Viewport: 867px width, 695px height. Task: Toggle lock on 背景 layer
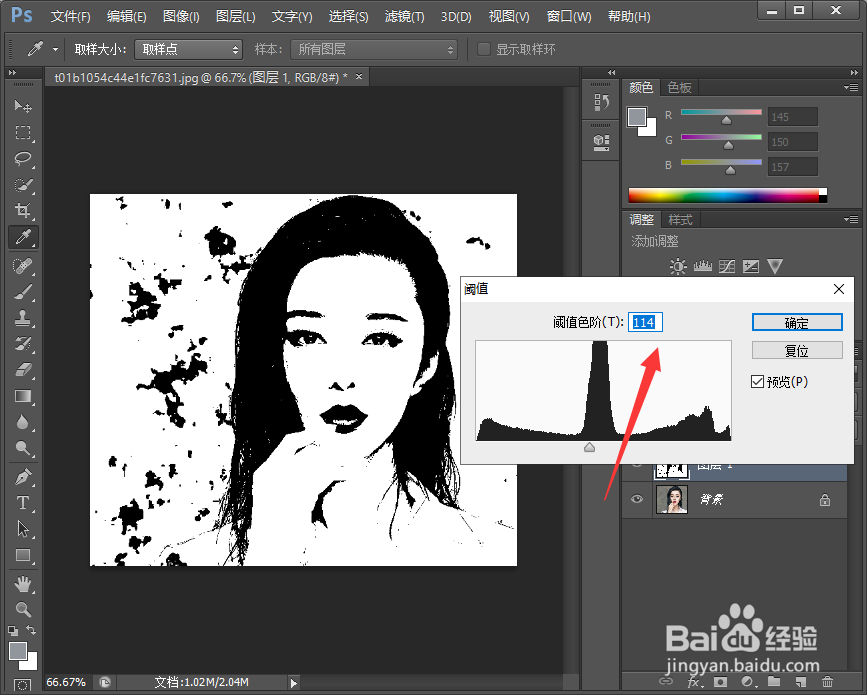(x=825, y=500)
